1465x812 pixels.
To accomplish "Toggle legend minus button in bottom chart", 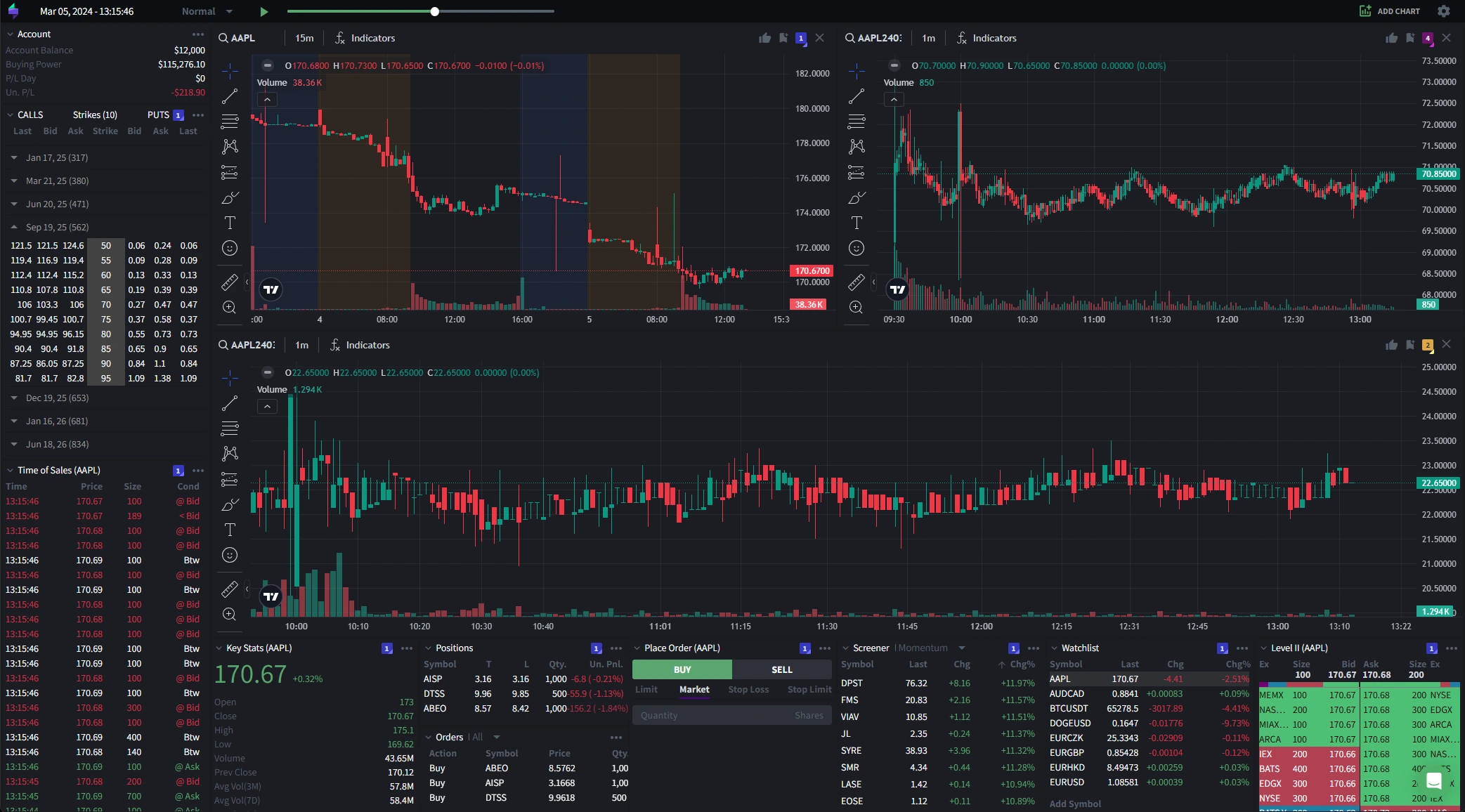I will tap(267, 372).
